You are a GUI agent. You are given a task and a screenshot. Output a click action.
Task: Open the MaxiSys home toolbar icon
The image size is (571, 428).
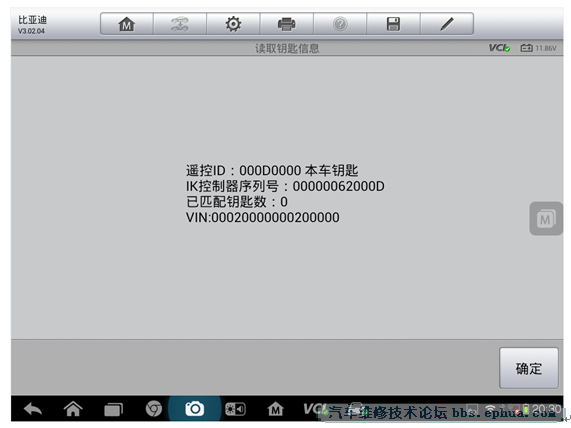click(x=127, y=24)
